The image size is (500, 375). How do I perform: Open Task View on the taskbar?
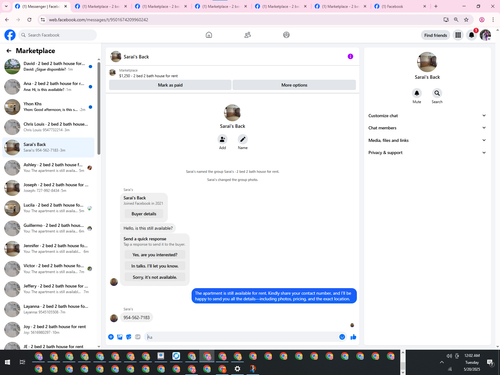coord(22,362)
